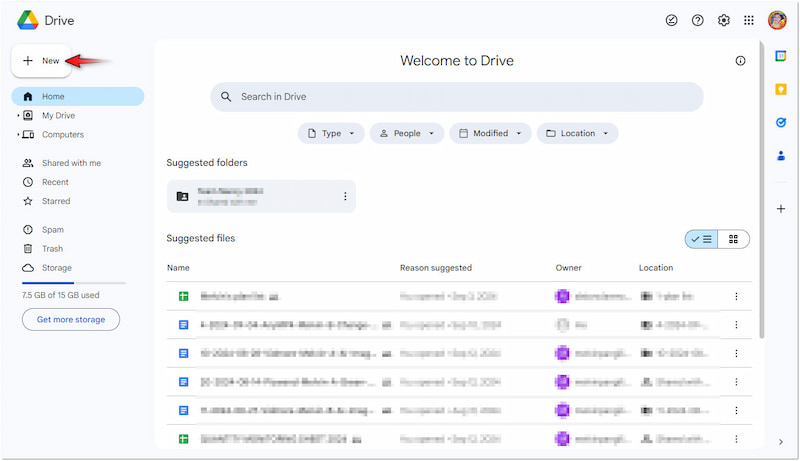
Task: Open the Modified filter dropdown
Action: tap(489, 133)
